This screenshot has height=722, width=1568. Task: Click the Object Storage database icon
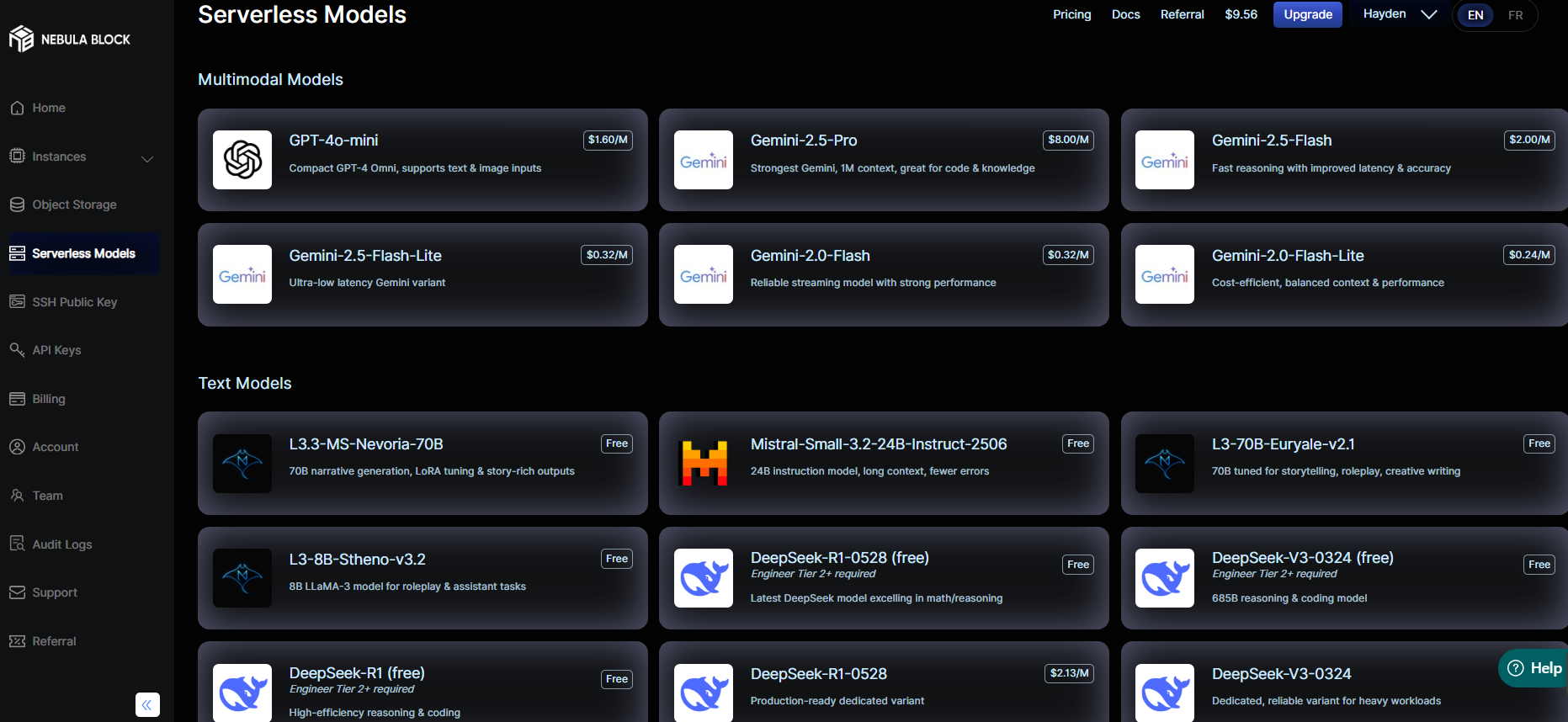[x=17, y=204]
